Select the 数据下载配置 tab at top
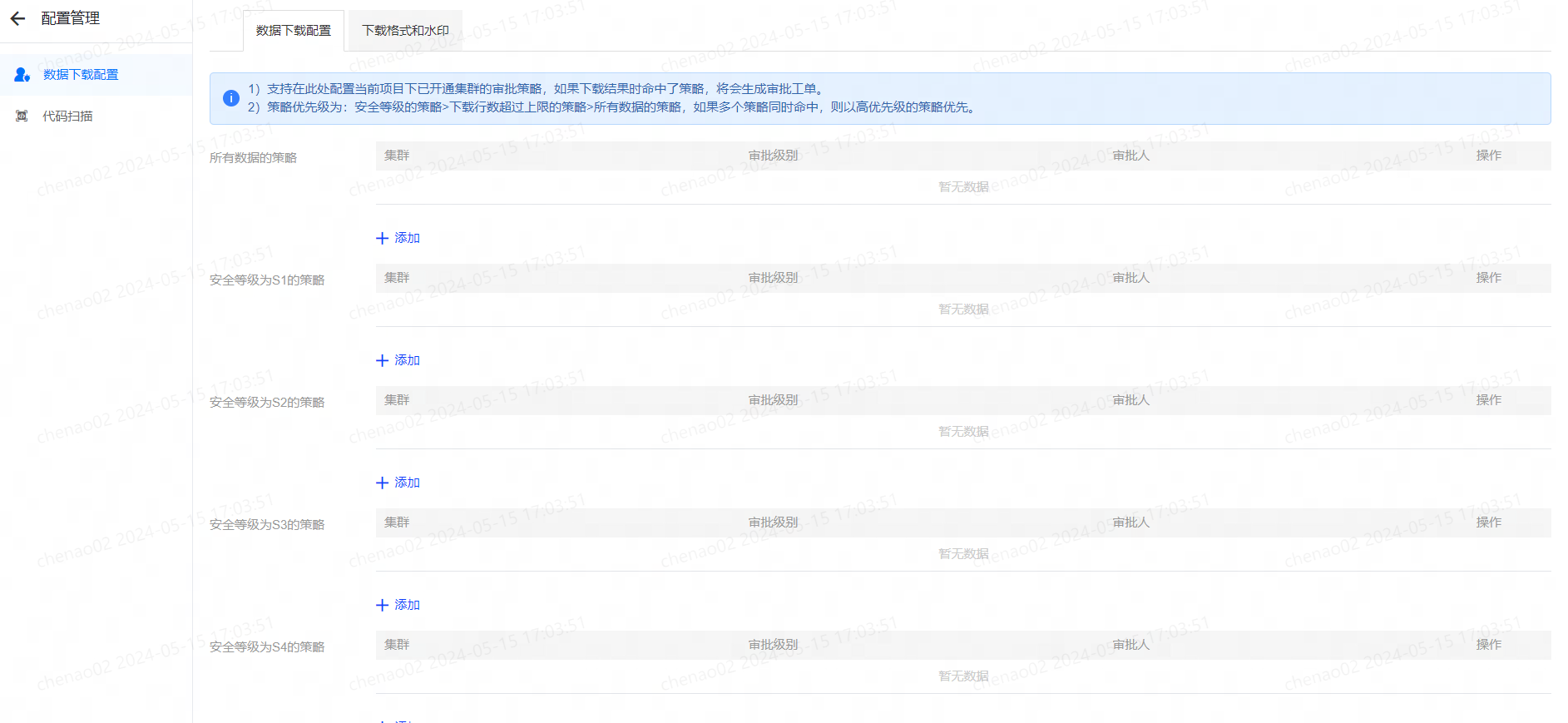The width and height of the screenshot is (1568, 723). click(294, 31)
